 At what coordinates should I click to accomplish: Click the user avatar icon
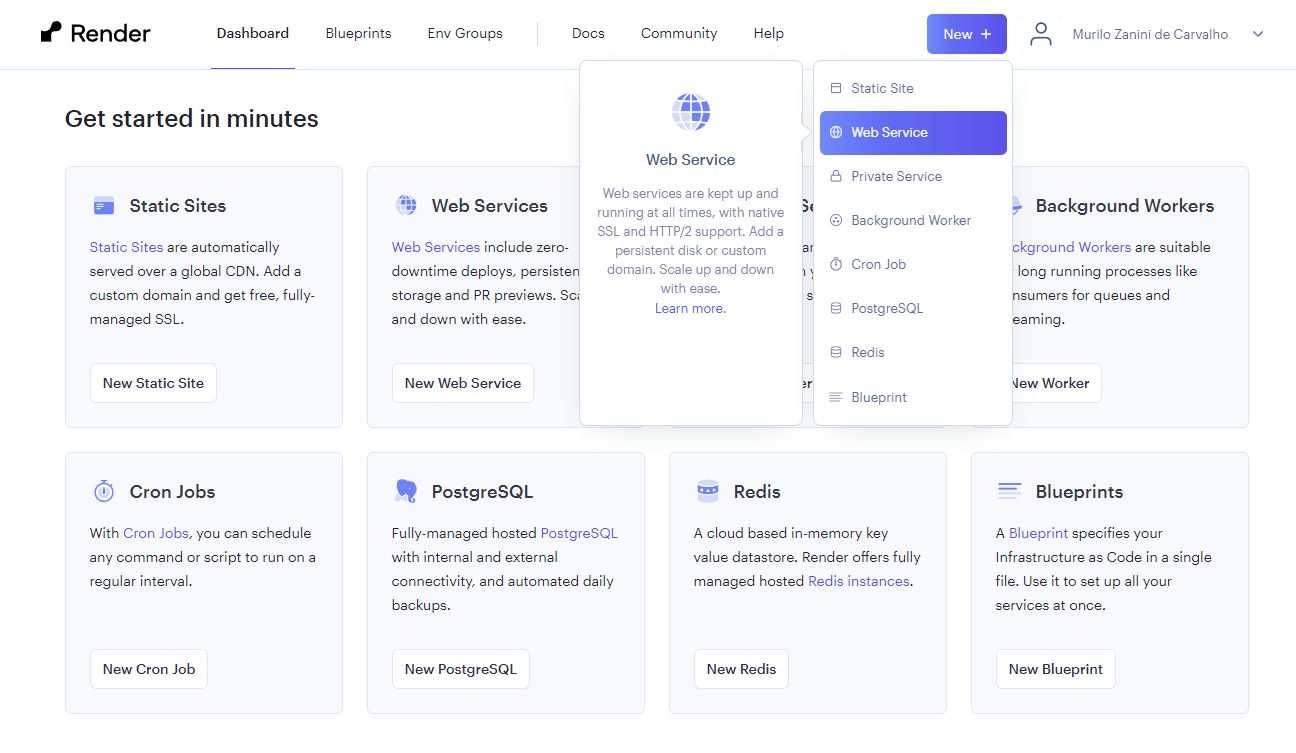pyautogui.click(x=1041, y=34)
